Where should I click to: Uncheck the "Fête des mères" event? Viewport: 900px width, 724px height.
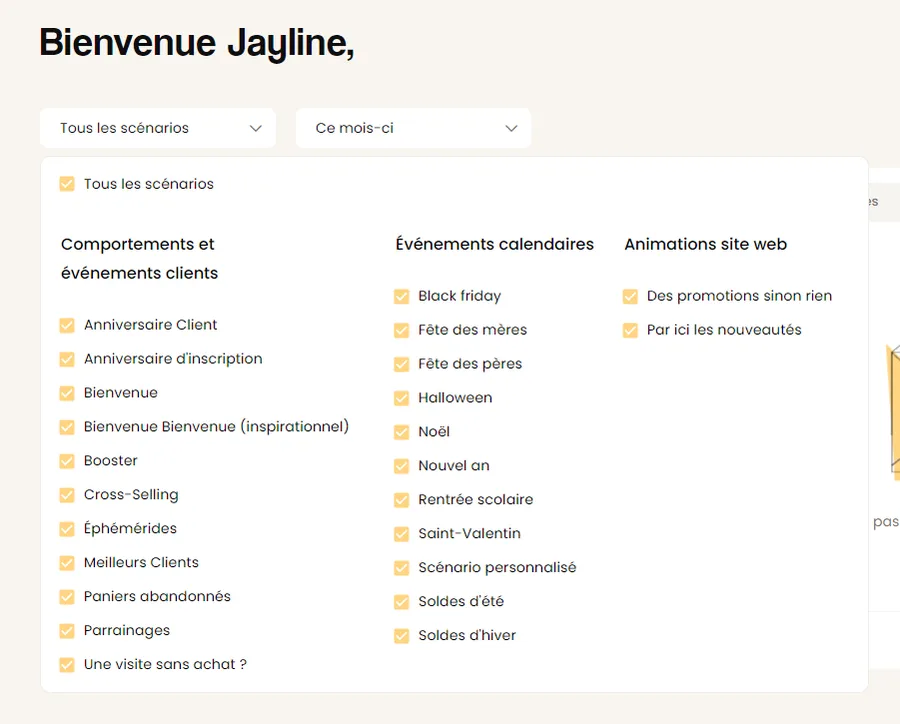[400, 330]
